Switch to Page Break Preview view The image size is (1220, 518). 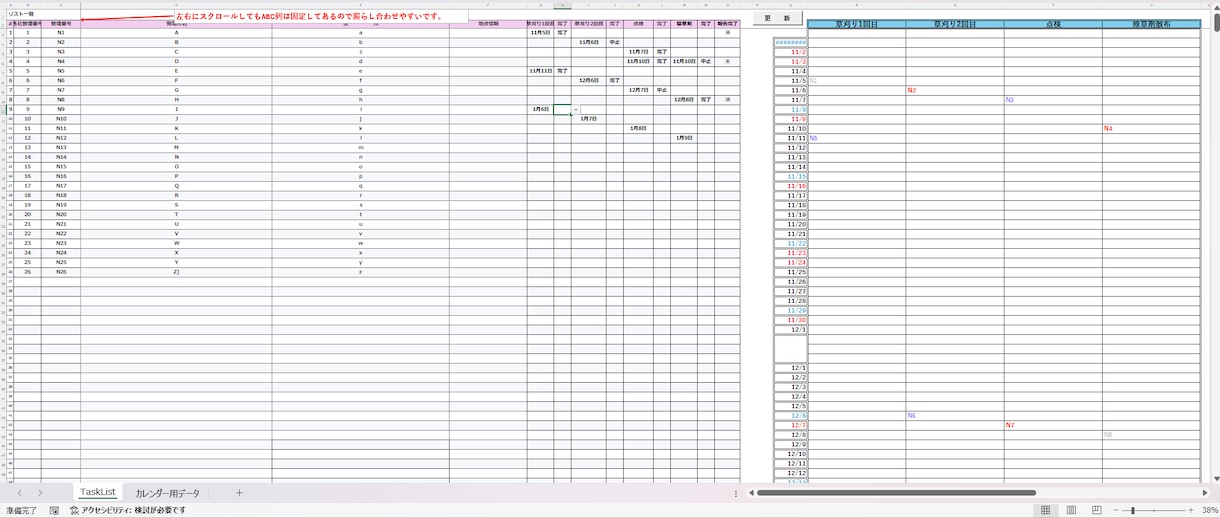1096,510
